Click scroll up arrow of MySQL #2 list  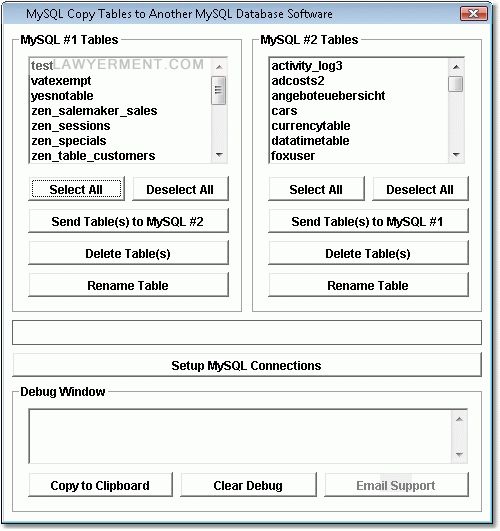tap(456, 67)
